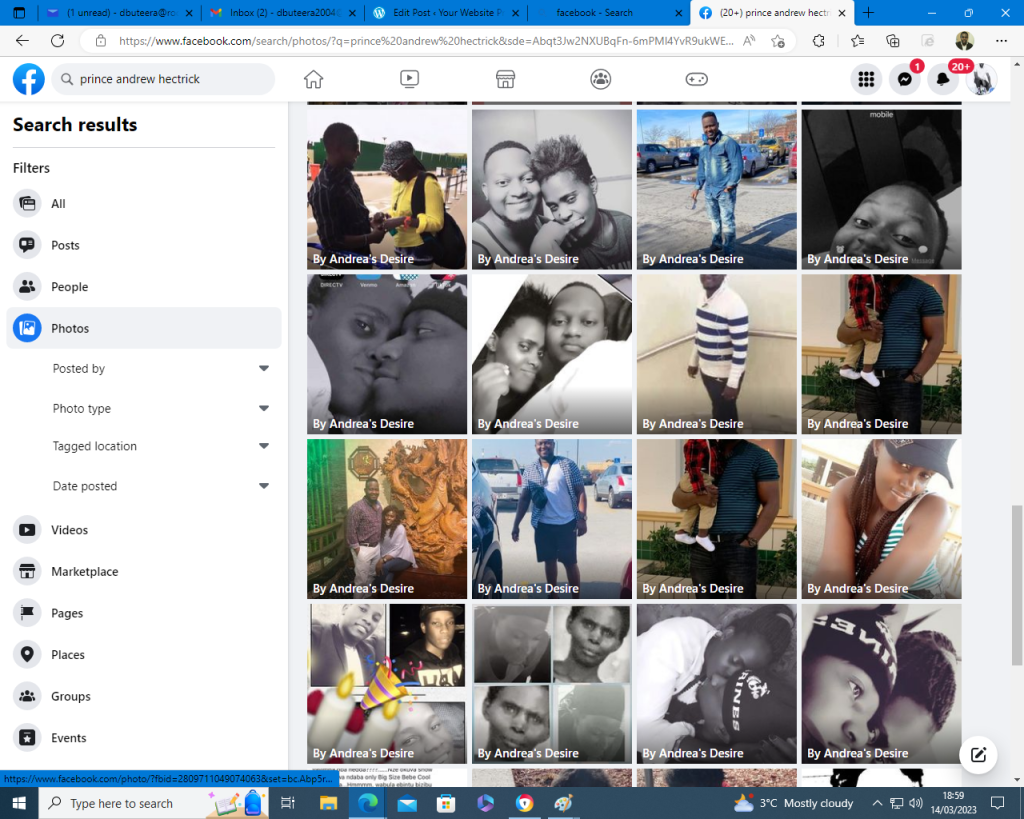Open the Groups icon in top navigation
1024x819 pixels.
(600, 80)
